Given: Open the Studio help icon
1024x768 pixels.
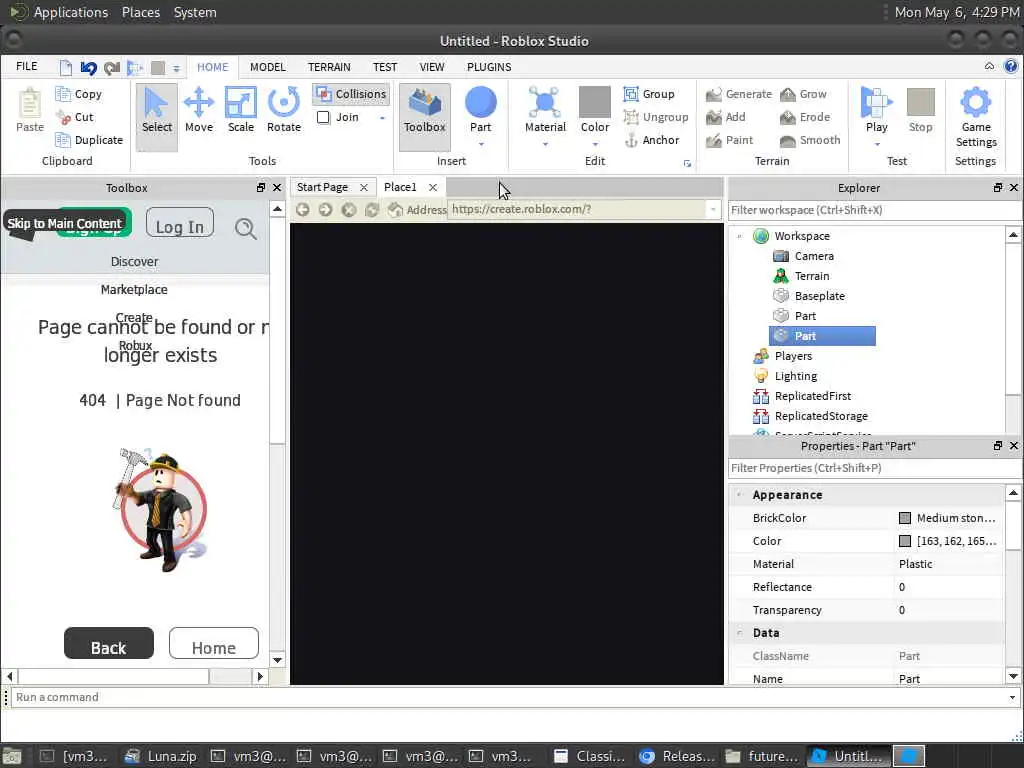Looking at the screenshot, I should tap(1010, 66).
